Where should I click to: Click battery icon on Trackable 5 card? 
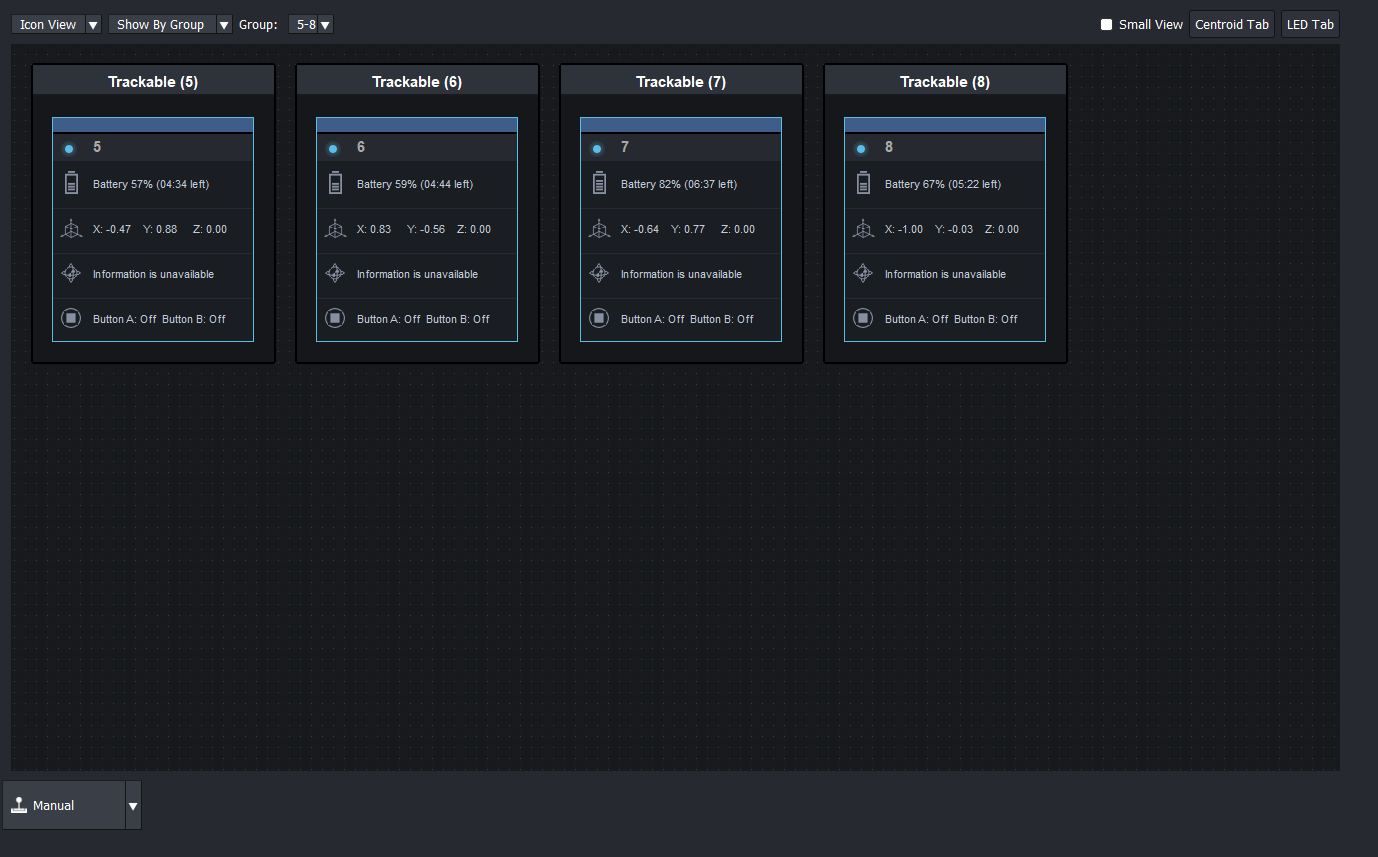(x=71, y=183)
